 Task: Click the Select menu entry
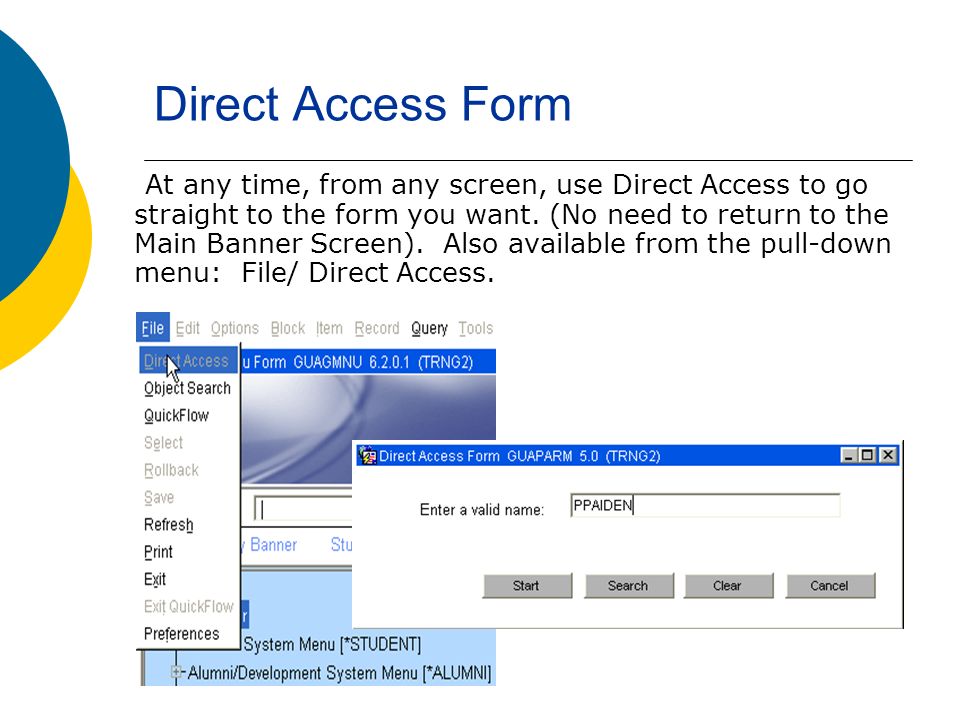coord(163,443)
